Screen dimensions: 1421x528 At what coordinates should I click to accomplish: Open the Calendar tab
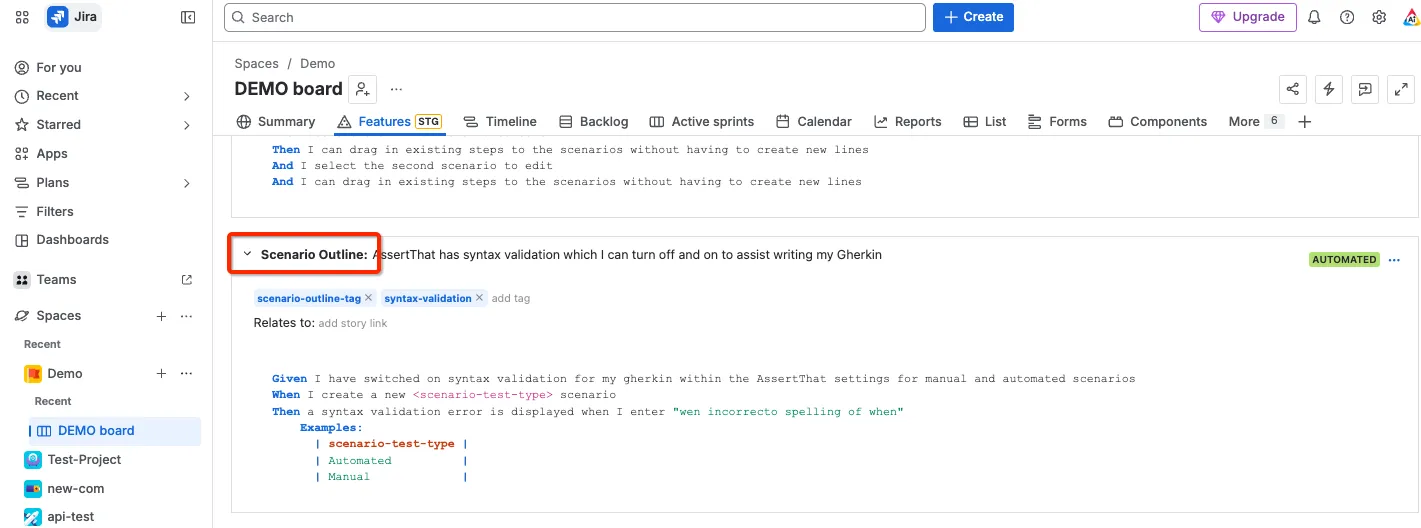pos(814,122)
